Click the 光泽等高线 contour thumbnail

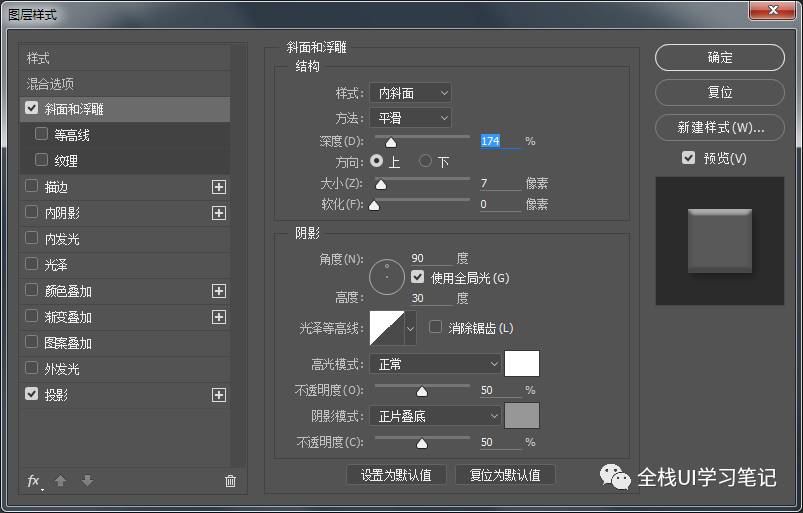click(387, 328)
